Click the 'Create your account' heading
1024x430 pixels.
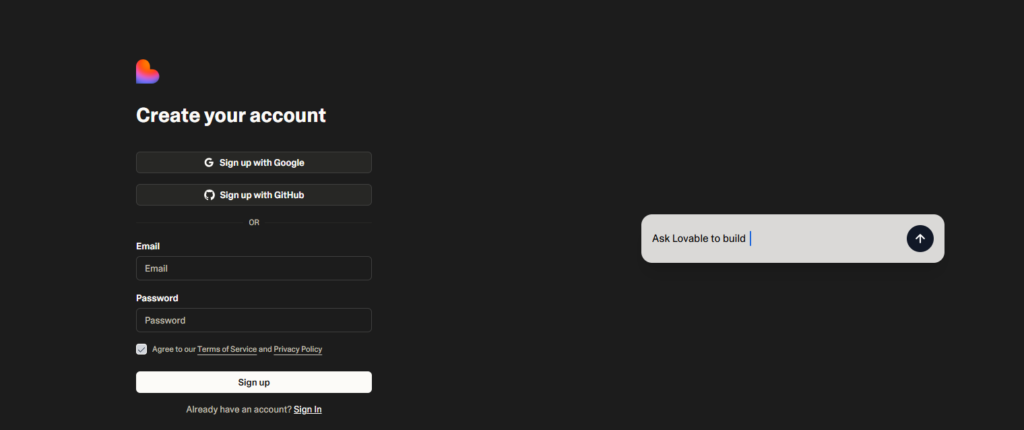[231, 116]
